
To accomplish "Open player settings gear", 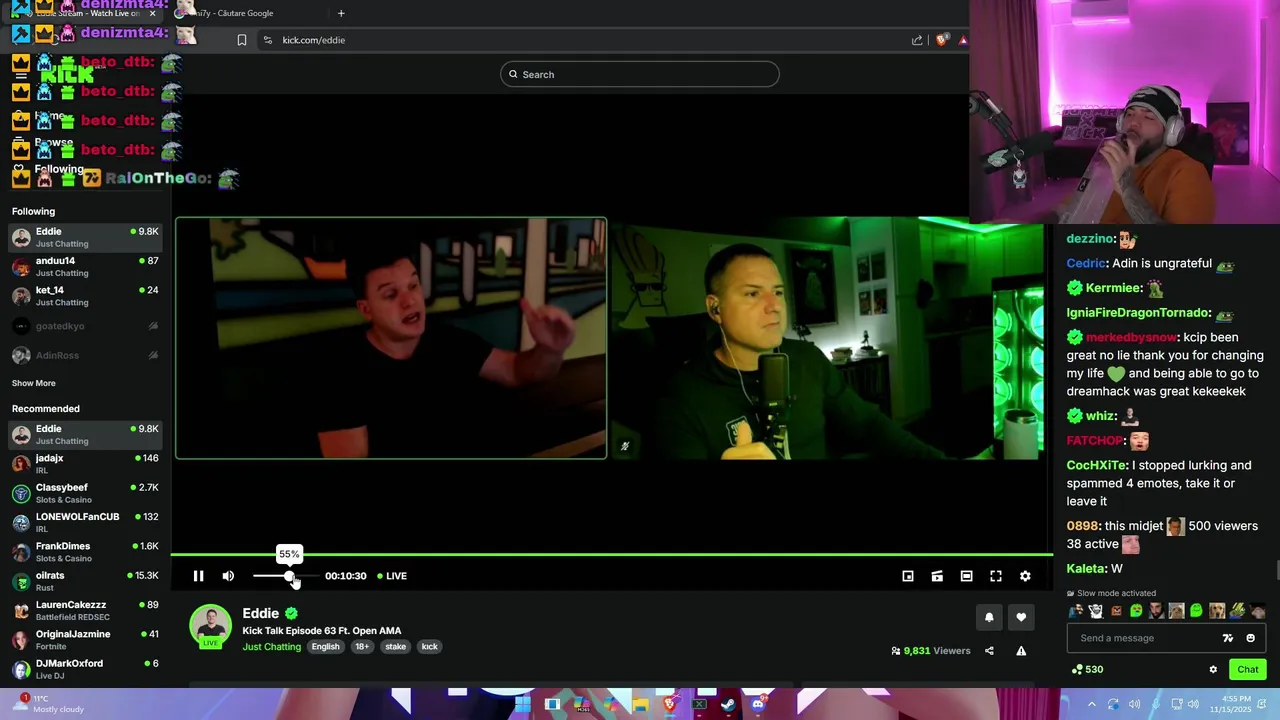I will [x=1025, y=576].
